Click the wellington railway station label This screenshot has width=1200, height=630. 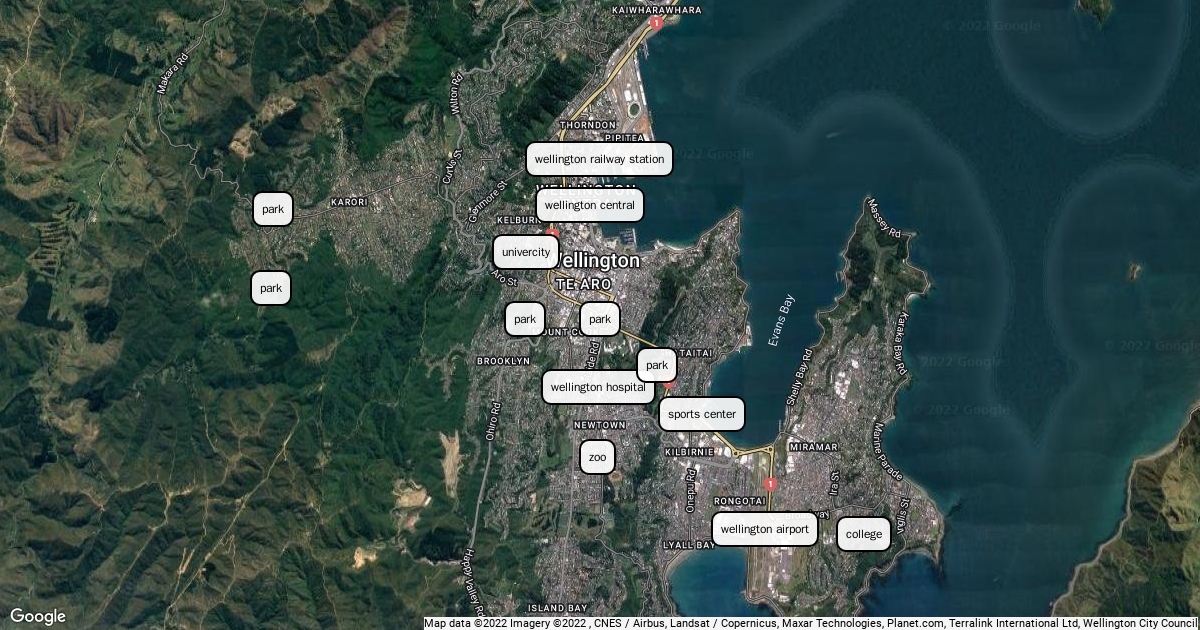(599, 159)
